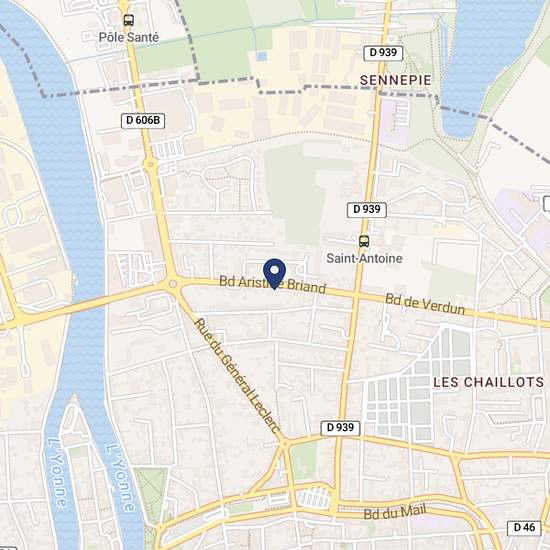Click the Saint-Antoine stop name
This screenshot has width=550, height=550.
coord(364,259)
